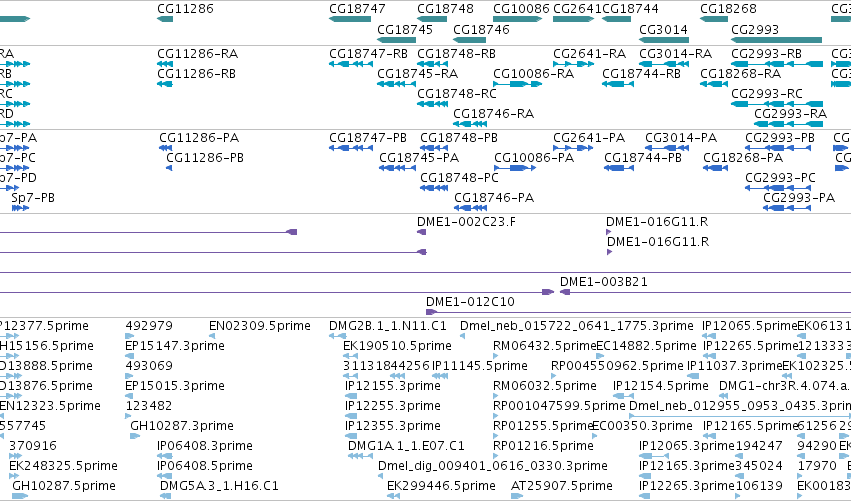Open the IP12154.5prime EST label
This screenshot has width=851, height=501.
661,386
